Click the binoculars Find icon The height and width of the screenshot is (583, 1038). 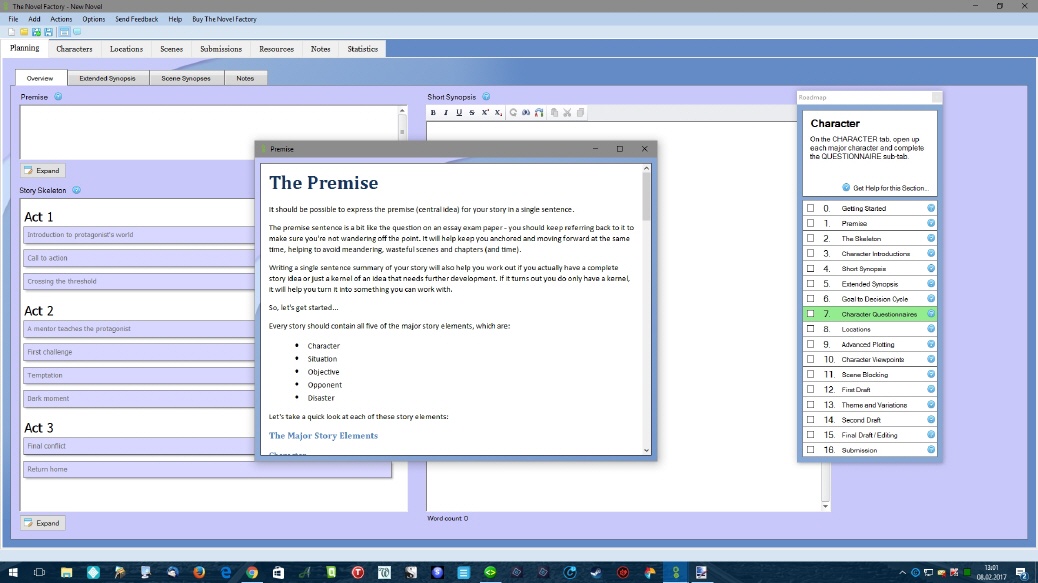coord(526,112)
